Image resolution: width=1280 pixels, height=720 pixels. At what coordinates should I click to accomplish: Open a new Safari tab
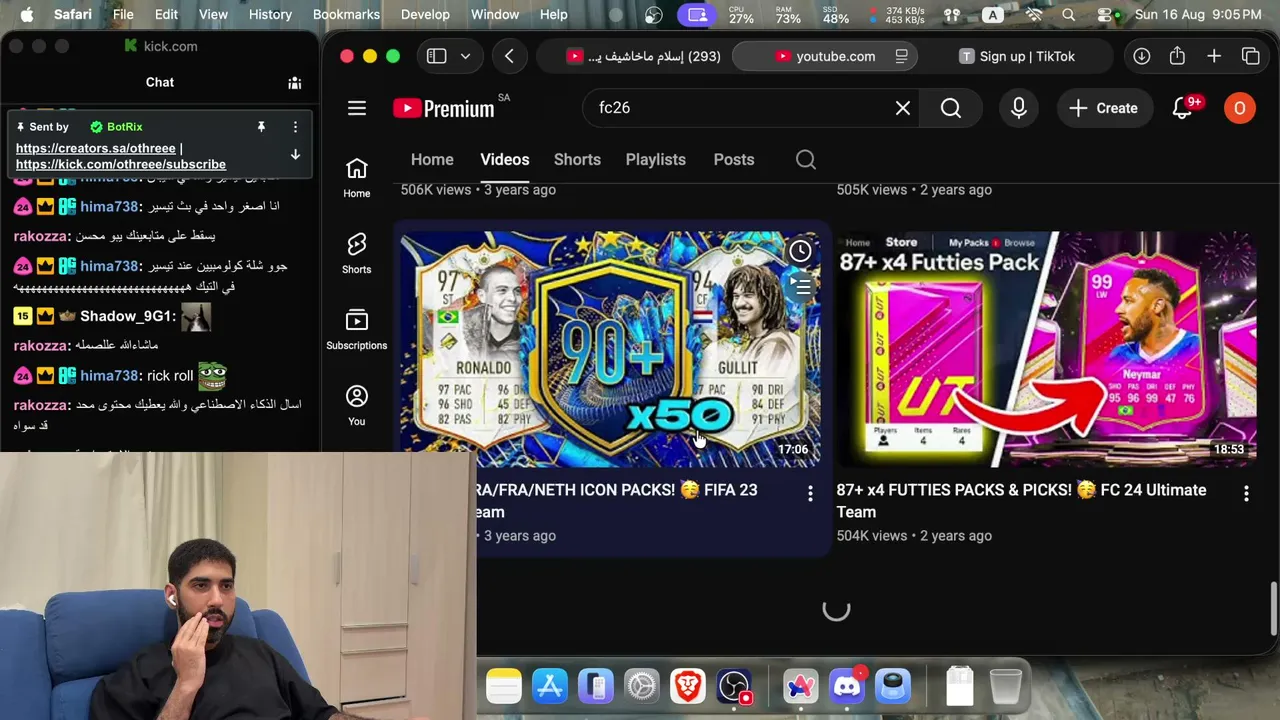pos(1214,57)
